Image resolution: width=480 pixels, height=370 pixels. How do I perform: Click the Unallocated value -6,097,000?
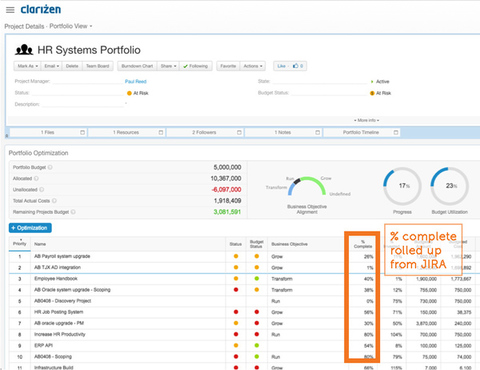tap(226, 190)
